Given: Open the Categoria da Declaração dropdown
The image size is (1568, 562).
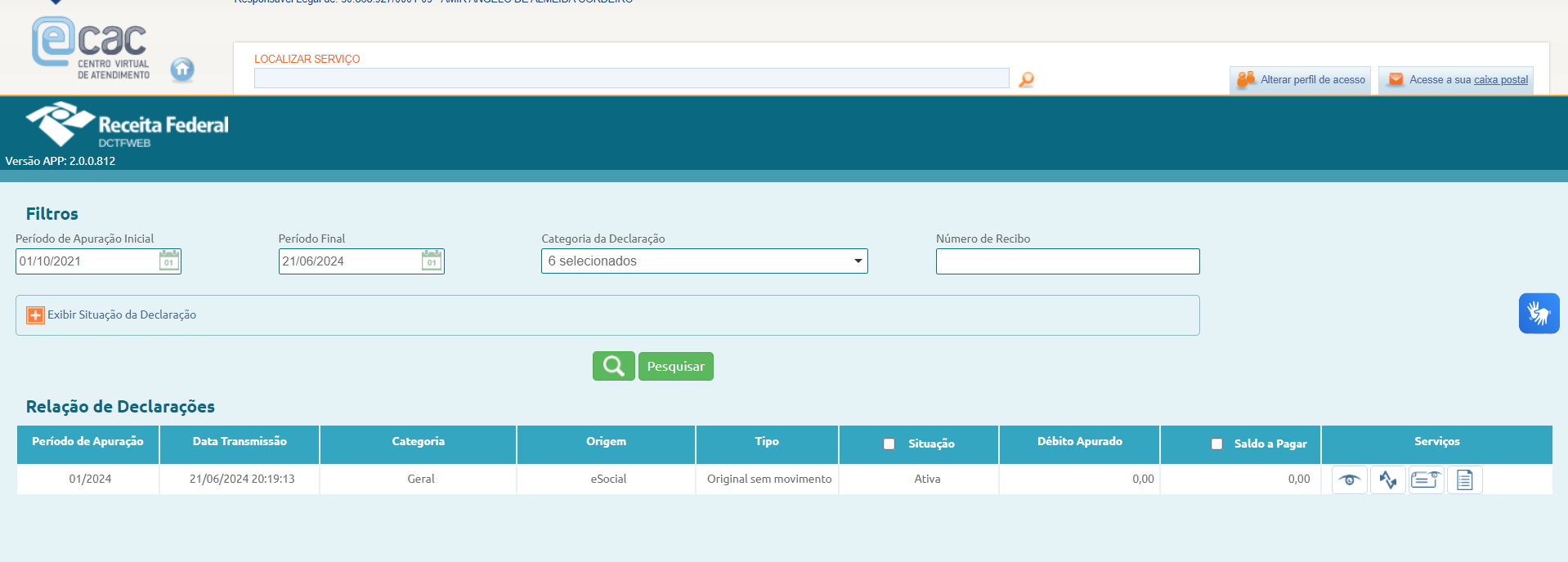Looking at the screenshot, I should [704, 261].
